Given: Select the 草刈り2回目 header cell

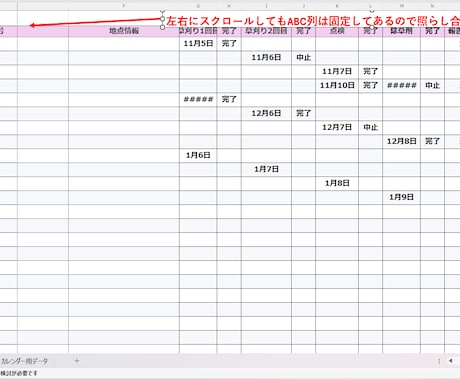Looking at the screenshot, I should [x=266, y=31].
